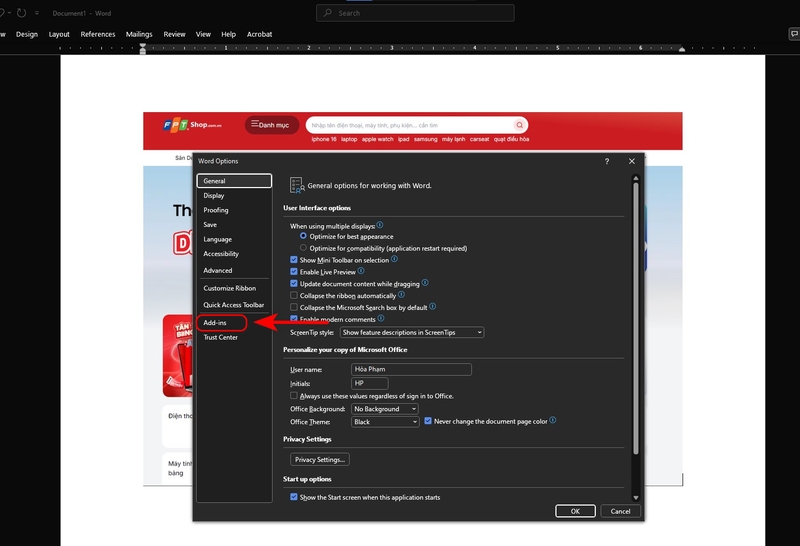Click info icon beside Collapse the ribbon automatically
Viewport: 800px width, 546px height.
click(401, 295)
